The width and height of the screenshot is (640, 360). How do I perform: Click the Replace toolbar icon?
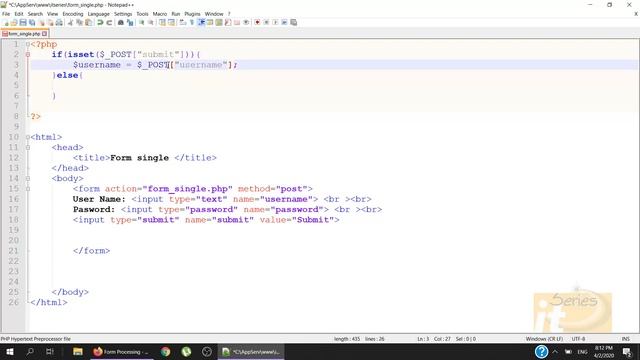click(x=130, y=22)
